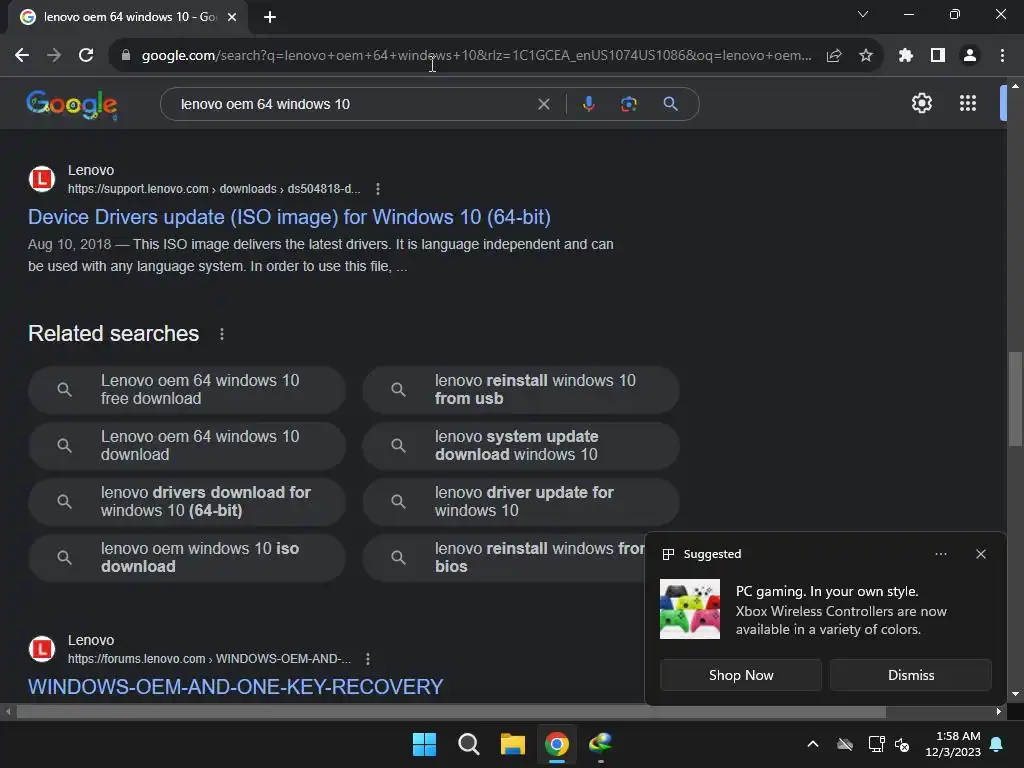1024x768 pixels.
Task: Open Related searches options menu
Action: click(222, 334)
